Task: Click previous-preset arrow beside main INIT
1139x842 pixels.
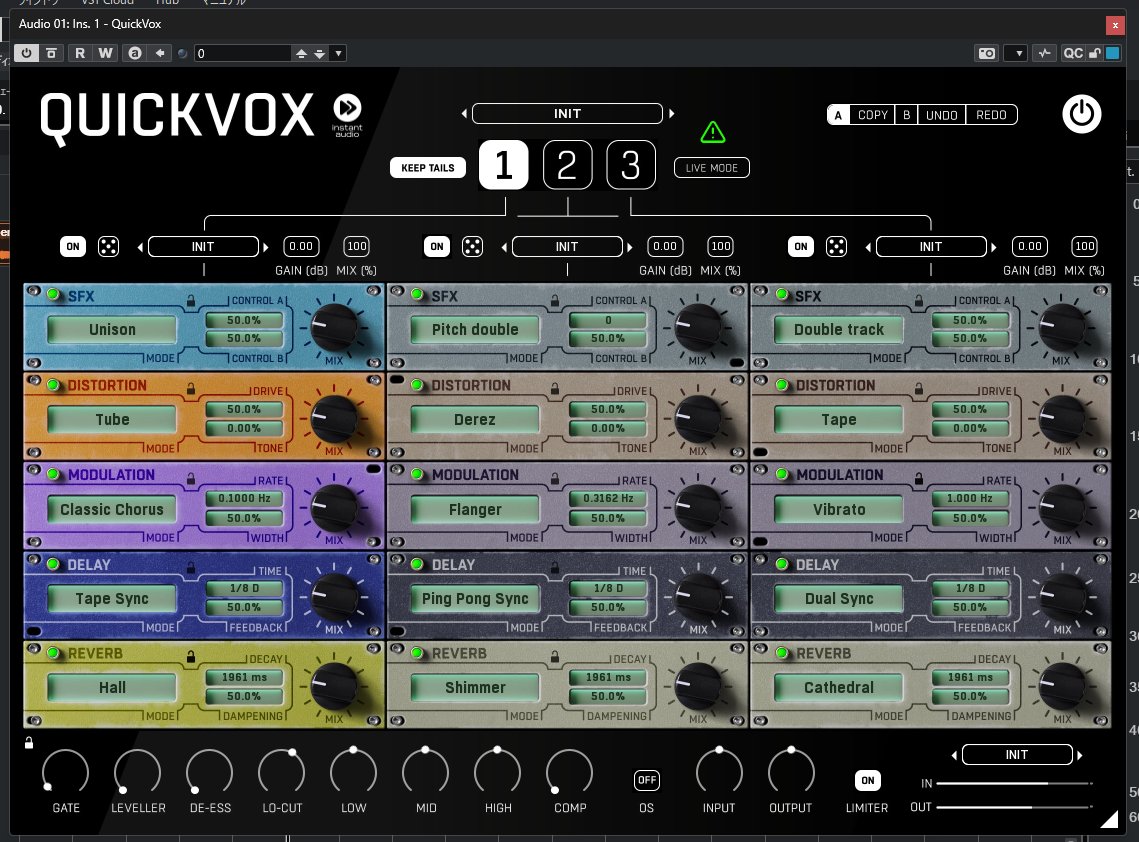Action: (x=464, y=113)
